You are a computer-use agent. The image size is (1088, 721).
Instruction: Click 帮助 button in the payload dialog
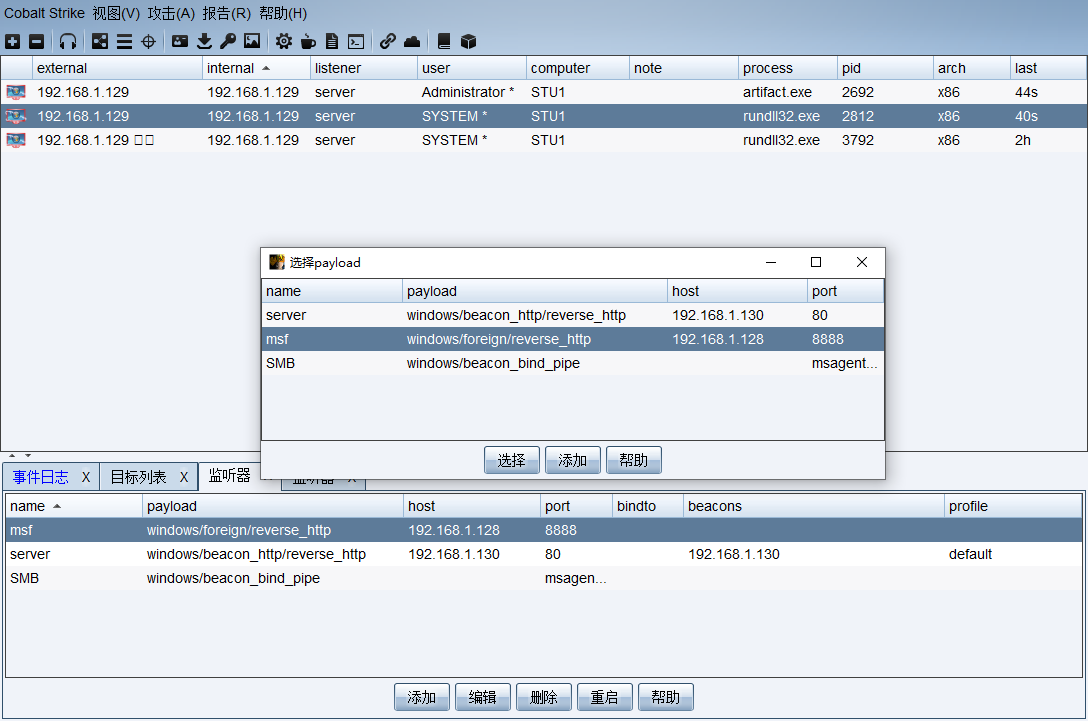click(x=634, y=460)
